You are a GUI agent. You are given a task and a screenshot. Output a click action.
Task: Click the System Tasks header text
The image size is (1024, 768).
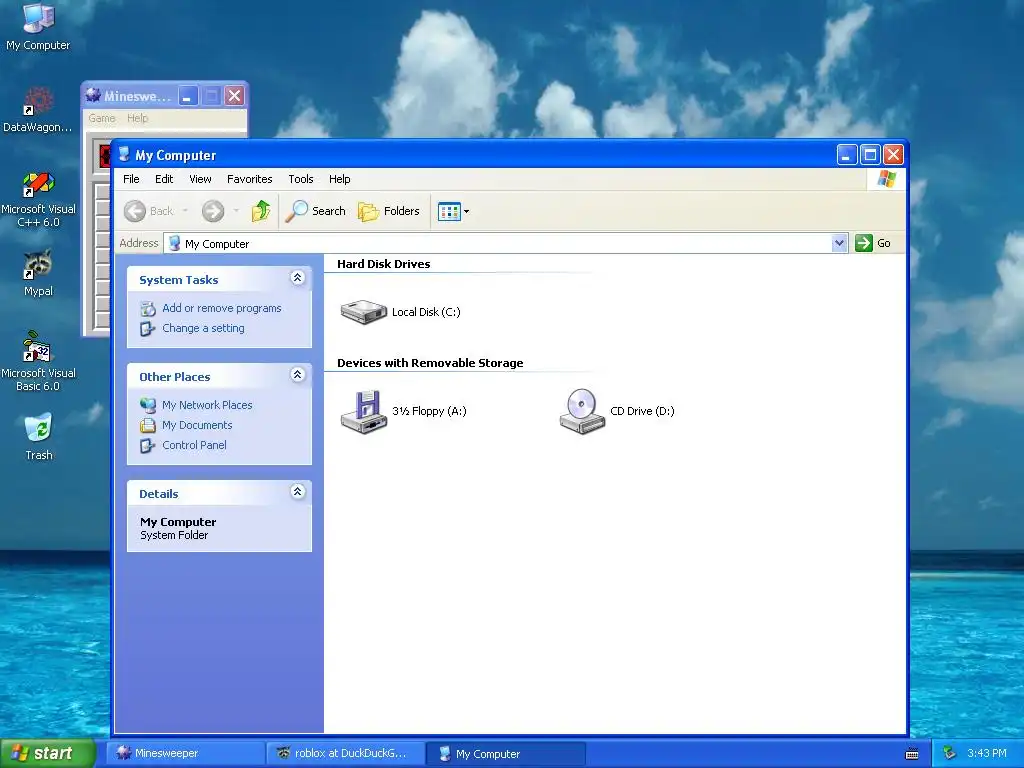pos(178,280)
